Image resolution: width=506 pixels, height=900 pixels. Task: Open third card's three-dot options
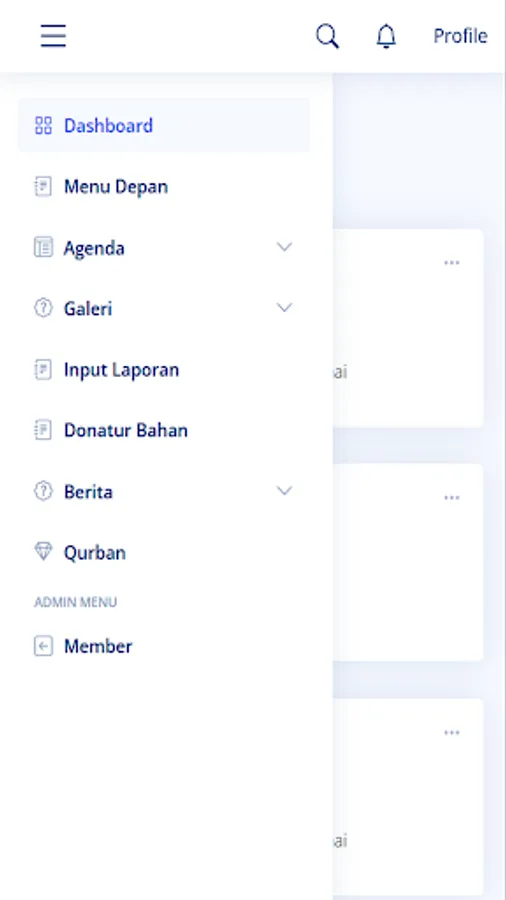coord(452,732)
